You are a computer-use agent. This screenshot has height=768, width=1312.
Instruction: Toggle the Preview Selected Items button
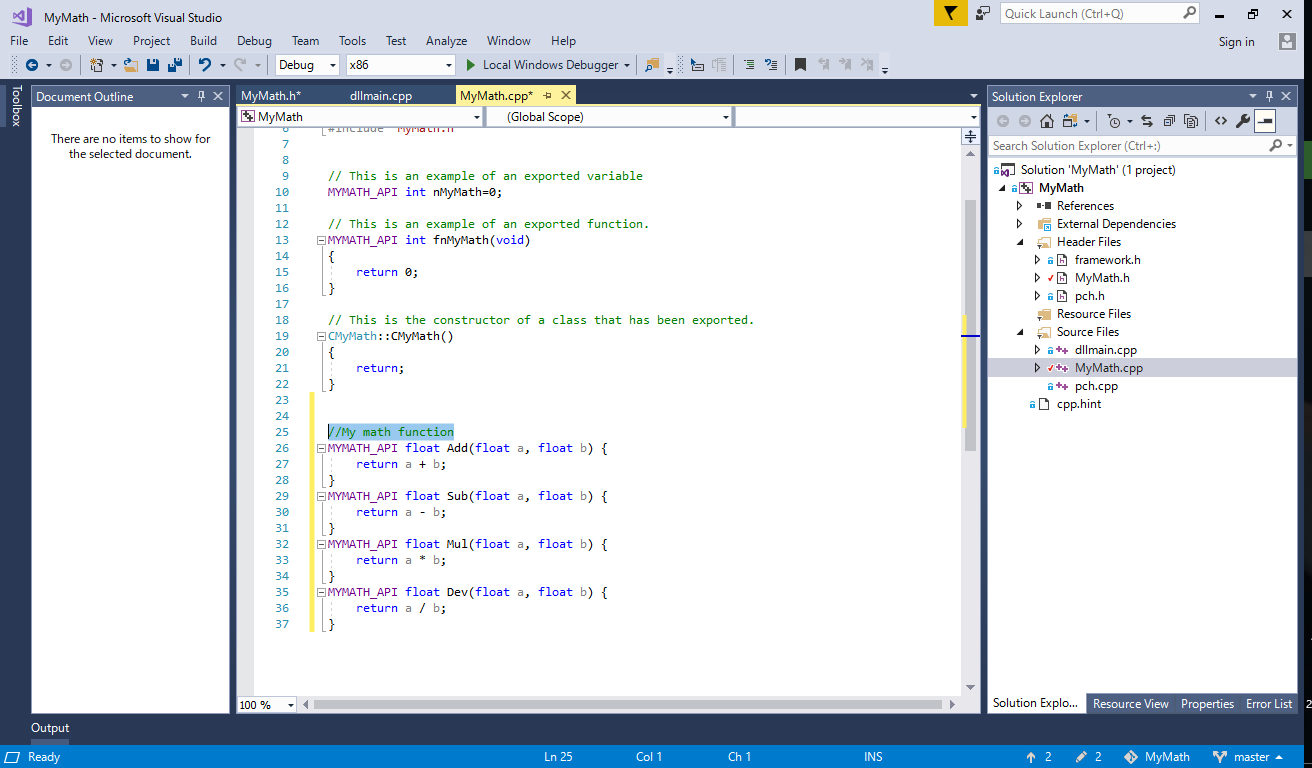point(1265,120)
